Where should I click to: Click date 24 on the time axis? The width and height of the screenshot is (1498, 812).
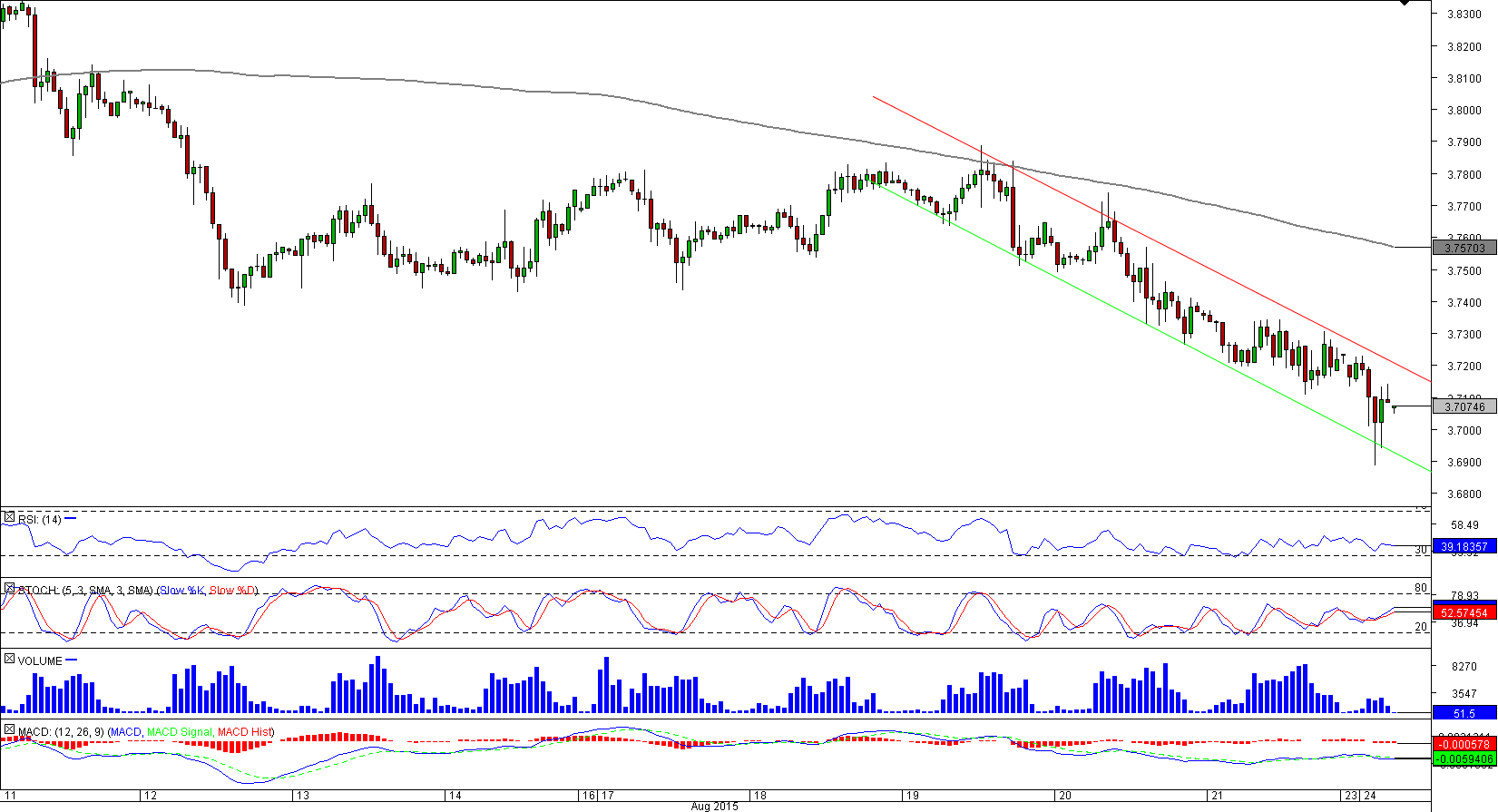coord(1370,796)
